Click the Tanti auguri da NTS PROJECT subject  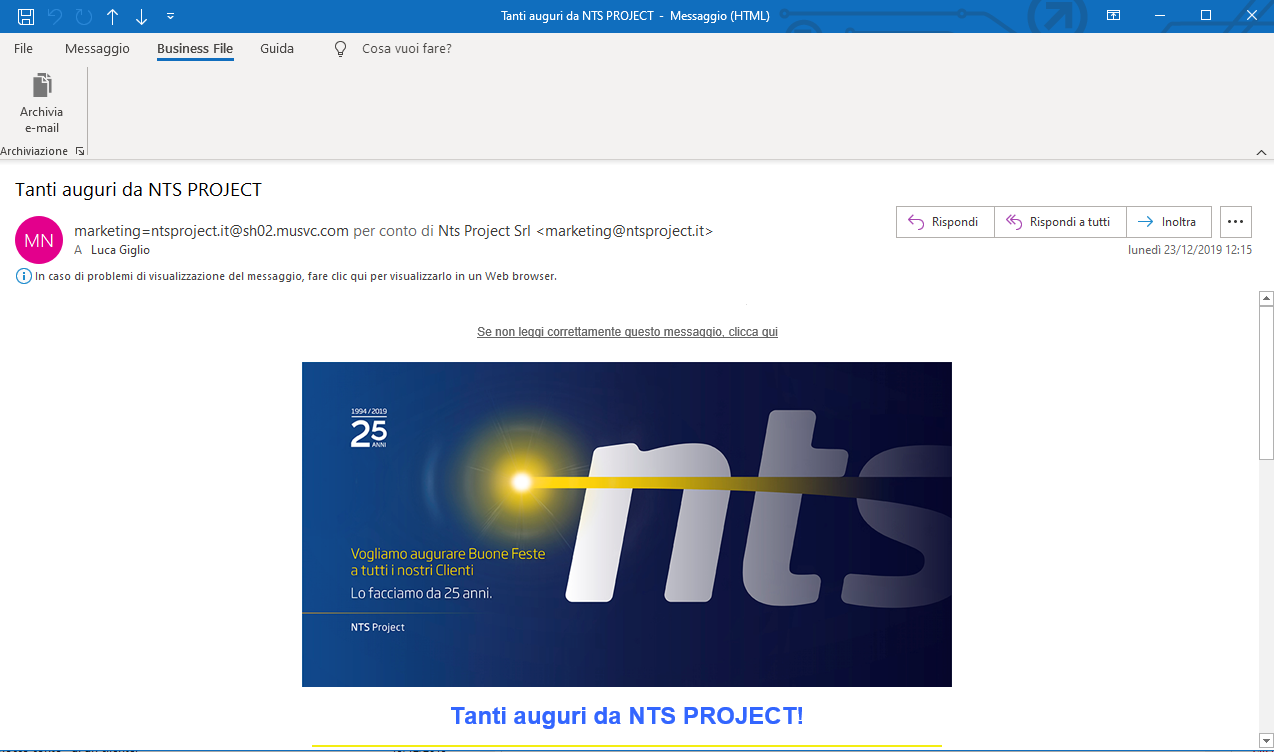(x=138, y=190)
